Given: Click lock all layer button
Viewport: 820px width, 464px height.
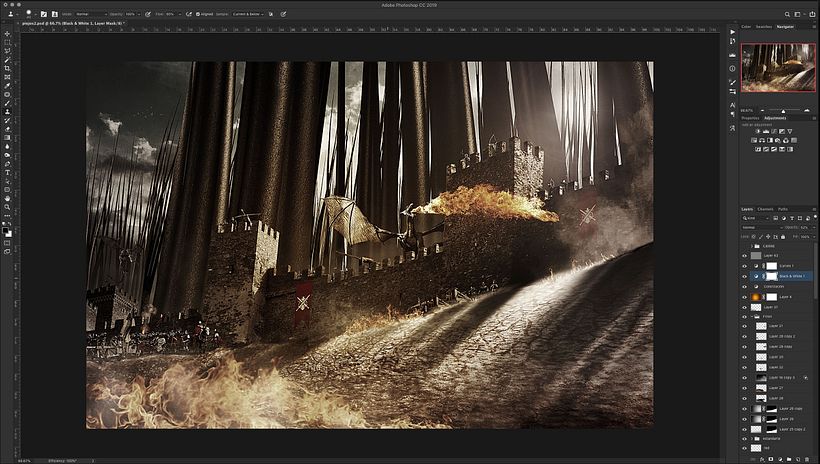Looking at the screenshot, I should [x=783, y=237].
